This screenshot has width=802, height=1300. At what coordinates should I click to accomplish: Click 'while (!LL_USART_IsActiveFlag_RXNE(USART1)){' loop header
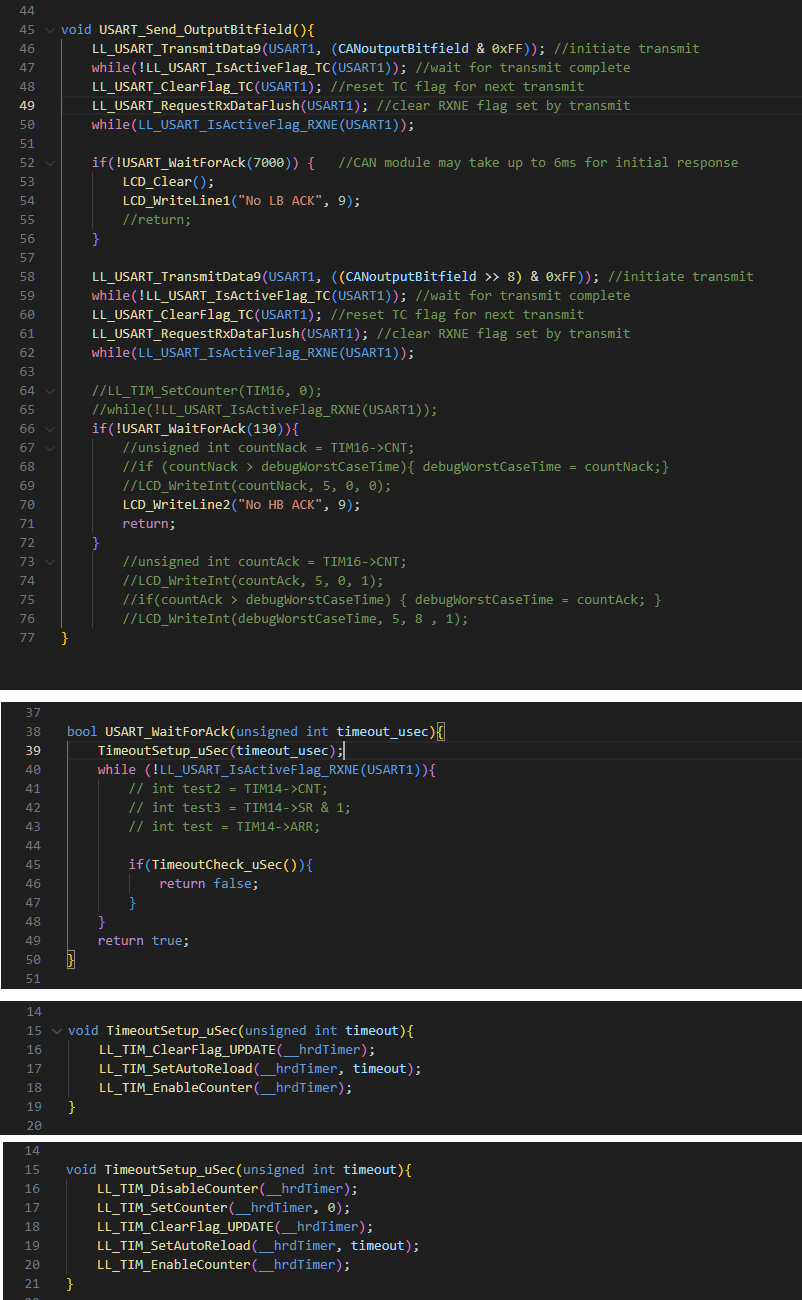[x=268, y=770]
